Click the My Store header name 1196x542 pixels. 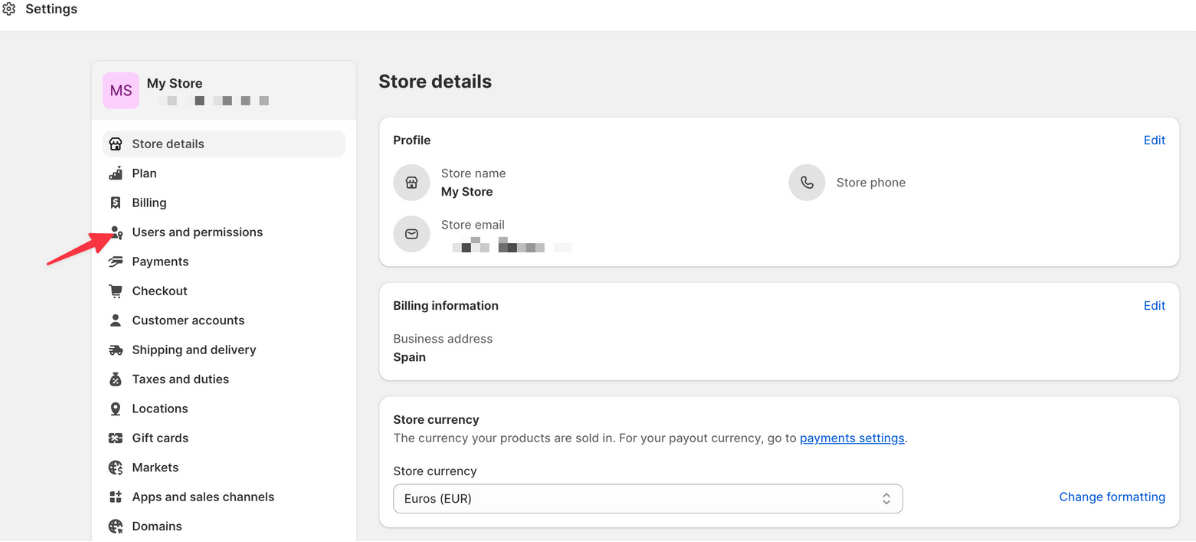(175, 84)
